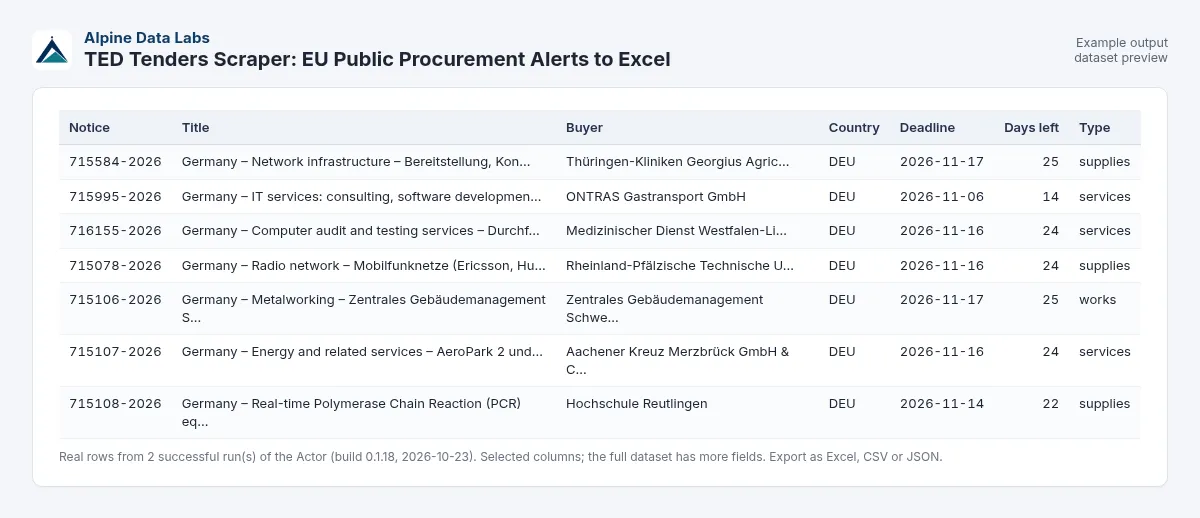Image resolution: width=1200 pixels, height=518 pixels.
Task: Click buyer Zentrales Gebäudemanagement Schwe...
Action: (x=665, y=309)
